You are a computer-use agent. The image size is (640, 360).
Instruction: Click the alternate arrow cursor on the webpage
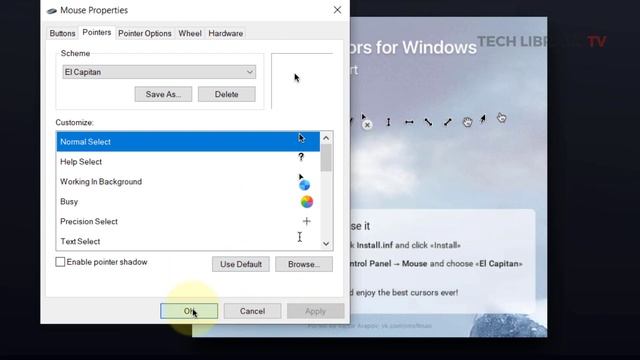tap(483, 119)
